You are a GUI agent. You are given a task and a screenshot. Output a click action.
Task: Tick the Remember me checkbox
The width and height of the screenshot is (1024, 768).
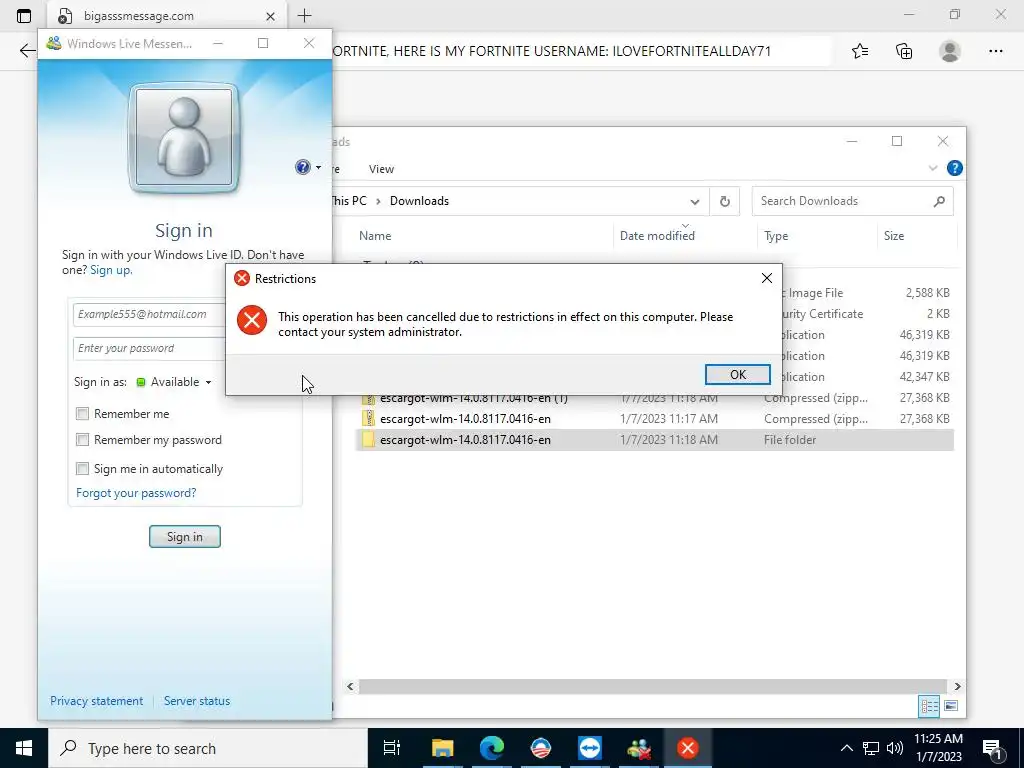tap(82, 413)
